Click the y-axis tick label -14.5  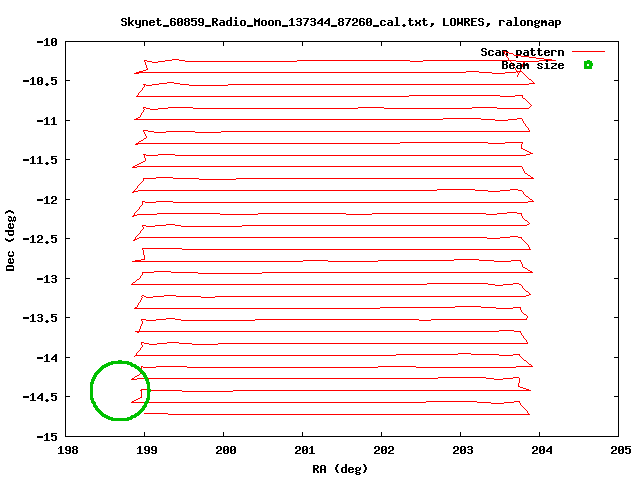coord(40,397)
